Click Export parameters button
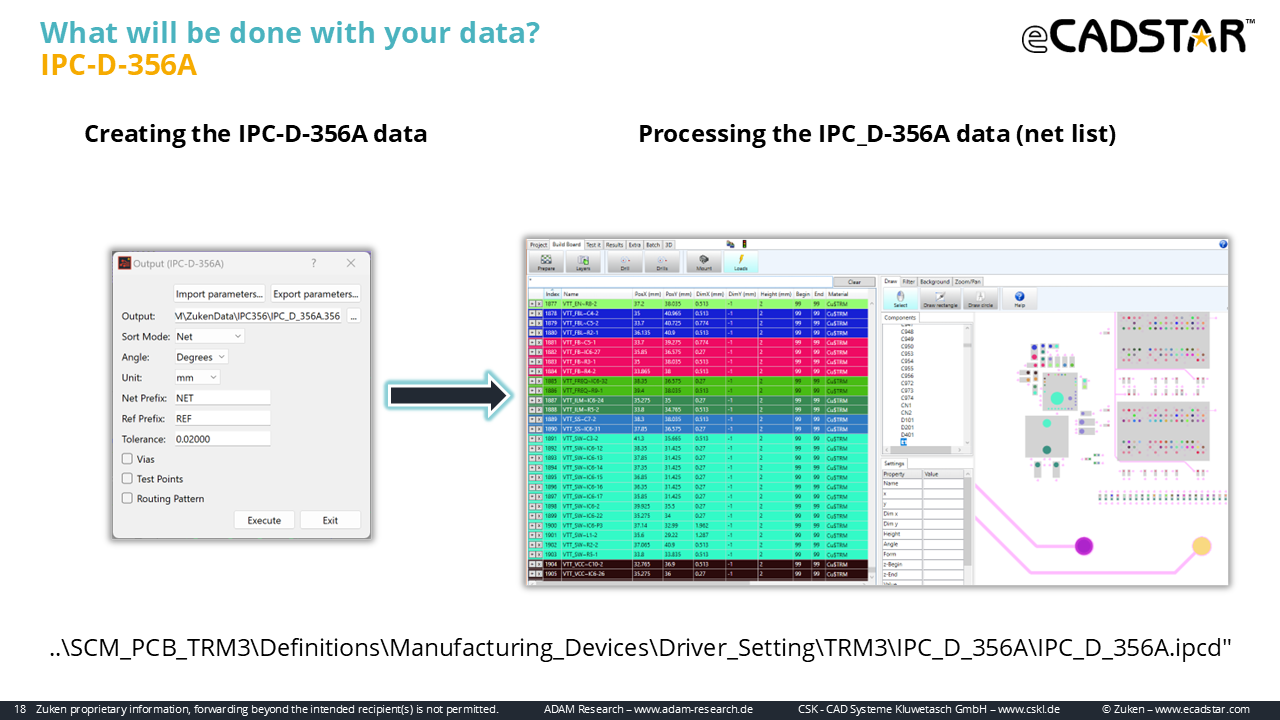 click(x=316, y=294)
